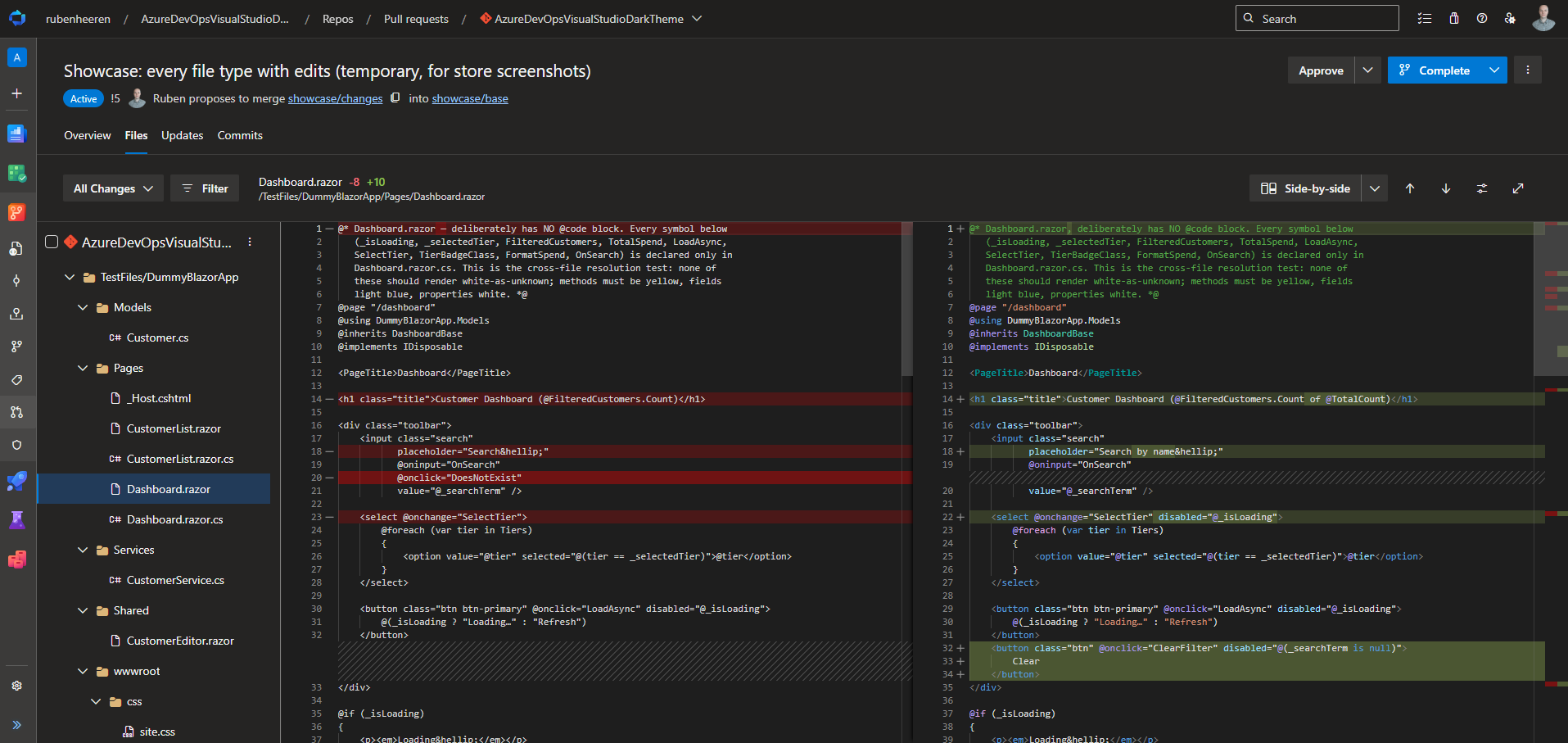Screen dimensions: 1568x743
Task: Open the Pipelines rocket icon
Action: [17, 481]
